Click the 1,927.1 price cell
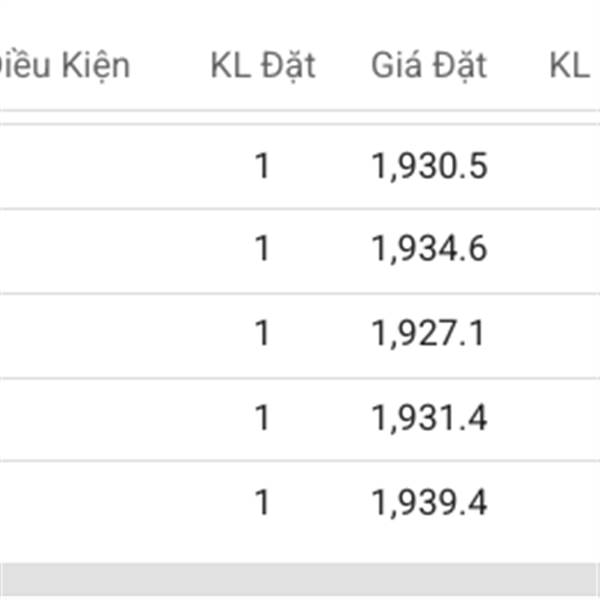 point(428,334)
